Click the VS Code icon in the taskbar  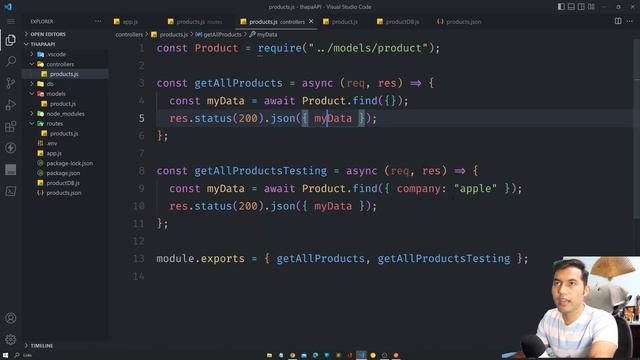tap(361, 356)
